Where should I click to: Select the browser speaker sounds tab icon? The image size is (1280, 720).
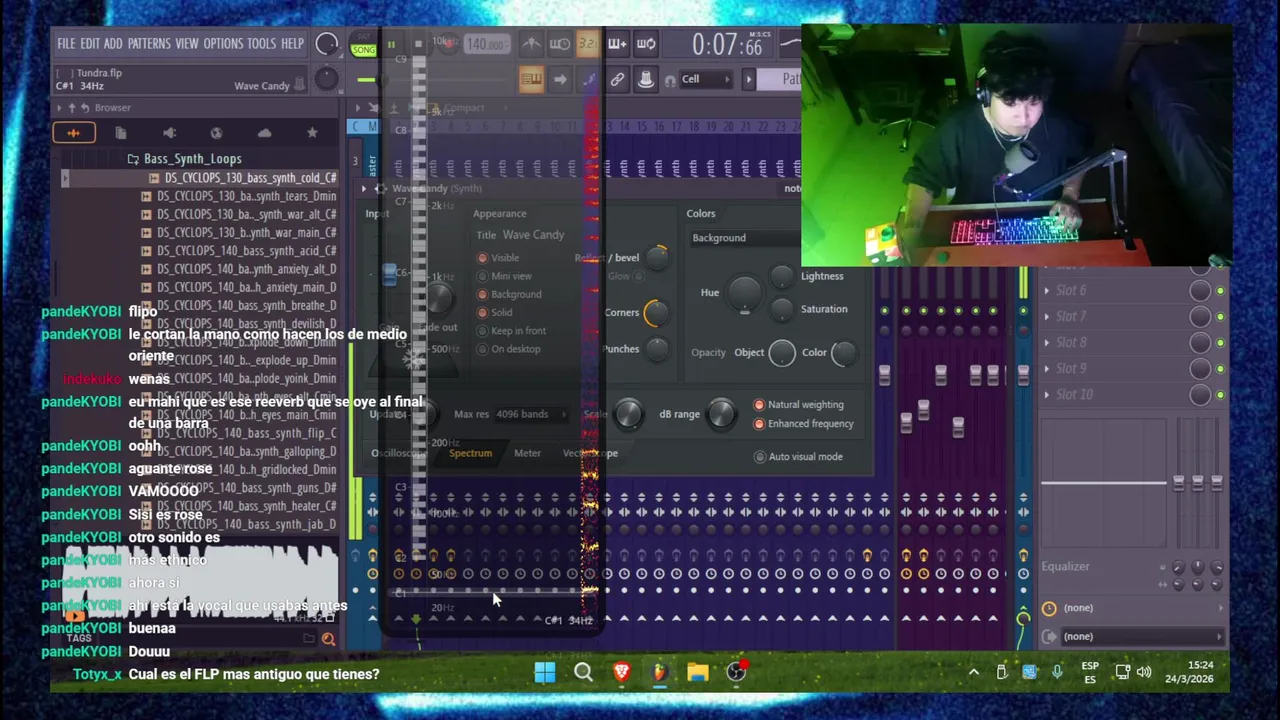169,132
